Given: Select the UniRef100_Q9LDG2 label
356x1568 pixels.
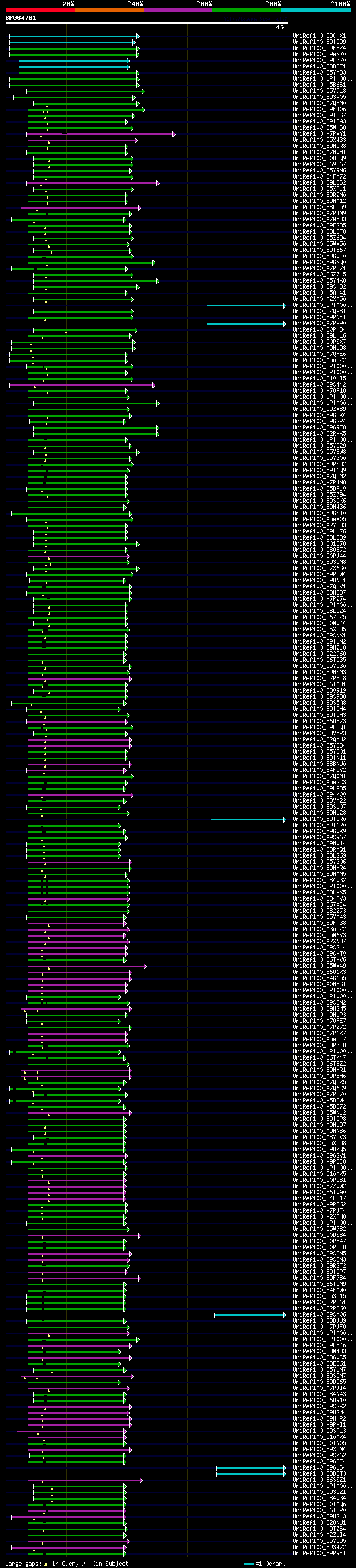Looking at the screenshot, I should [319, 182].
